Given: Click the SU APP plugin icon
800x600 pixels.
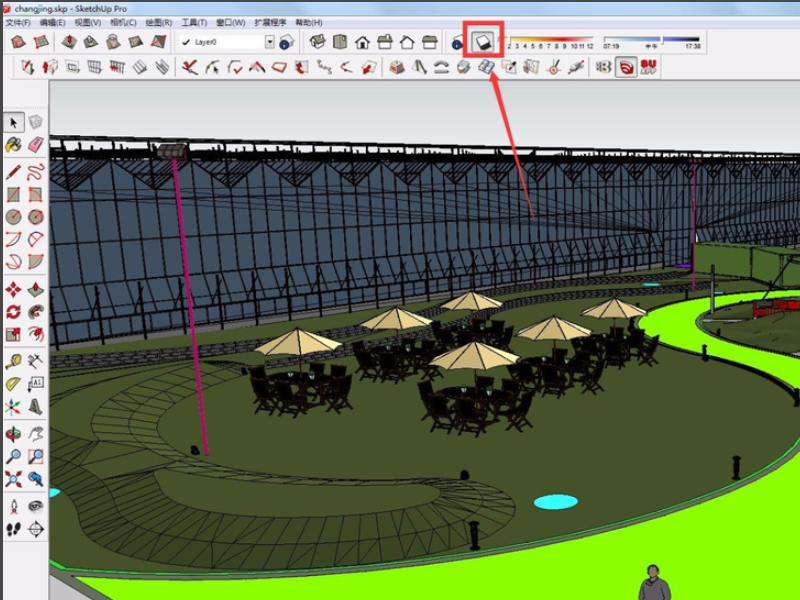Looking at the screenshot, I should coord(648,67).
